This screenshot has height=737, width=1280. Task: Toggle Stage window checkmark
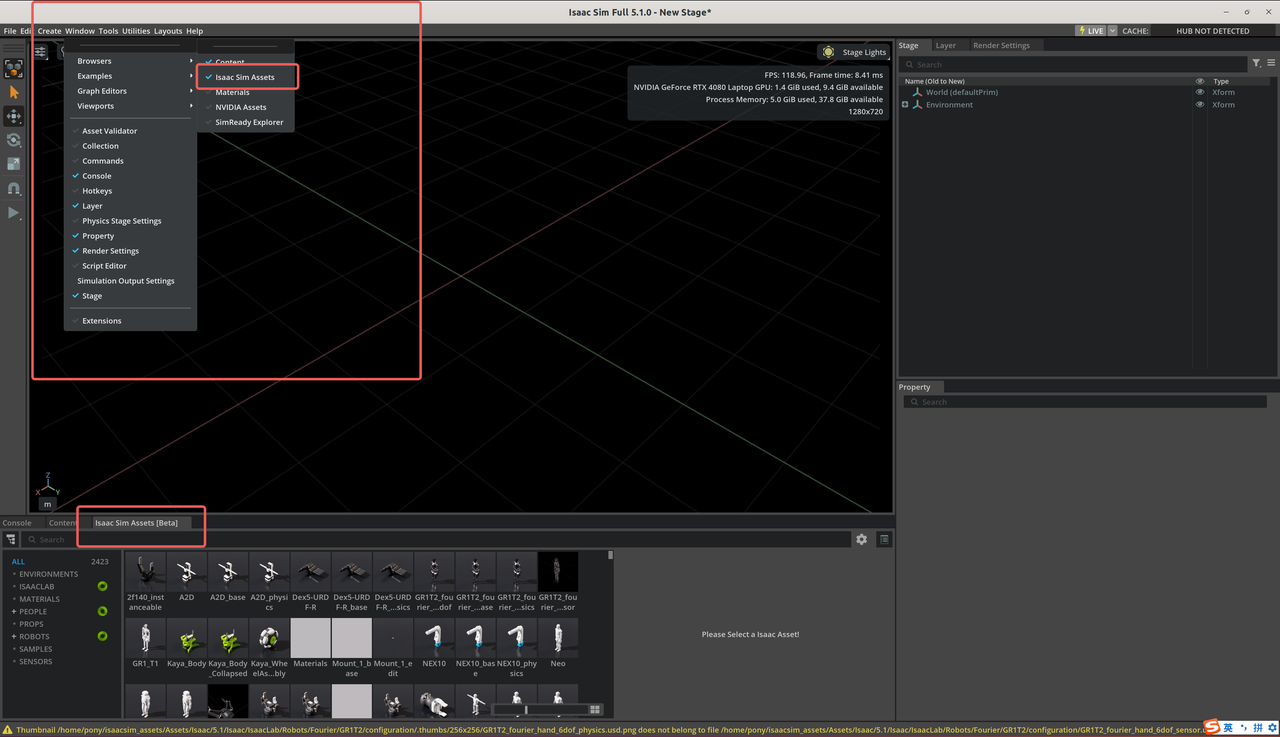click(75, 296)
